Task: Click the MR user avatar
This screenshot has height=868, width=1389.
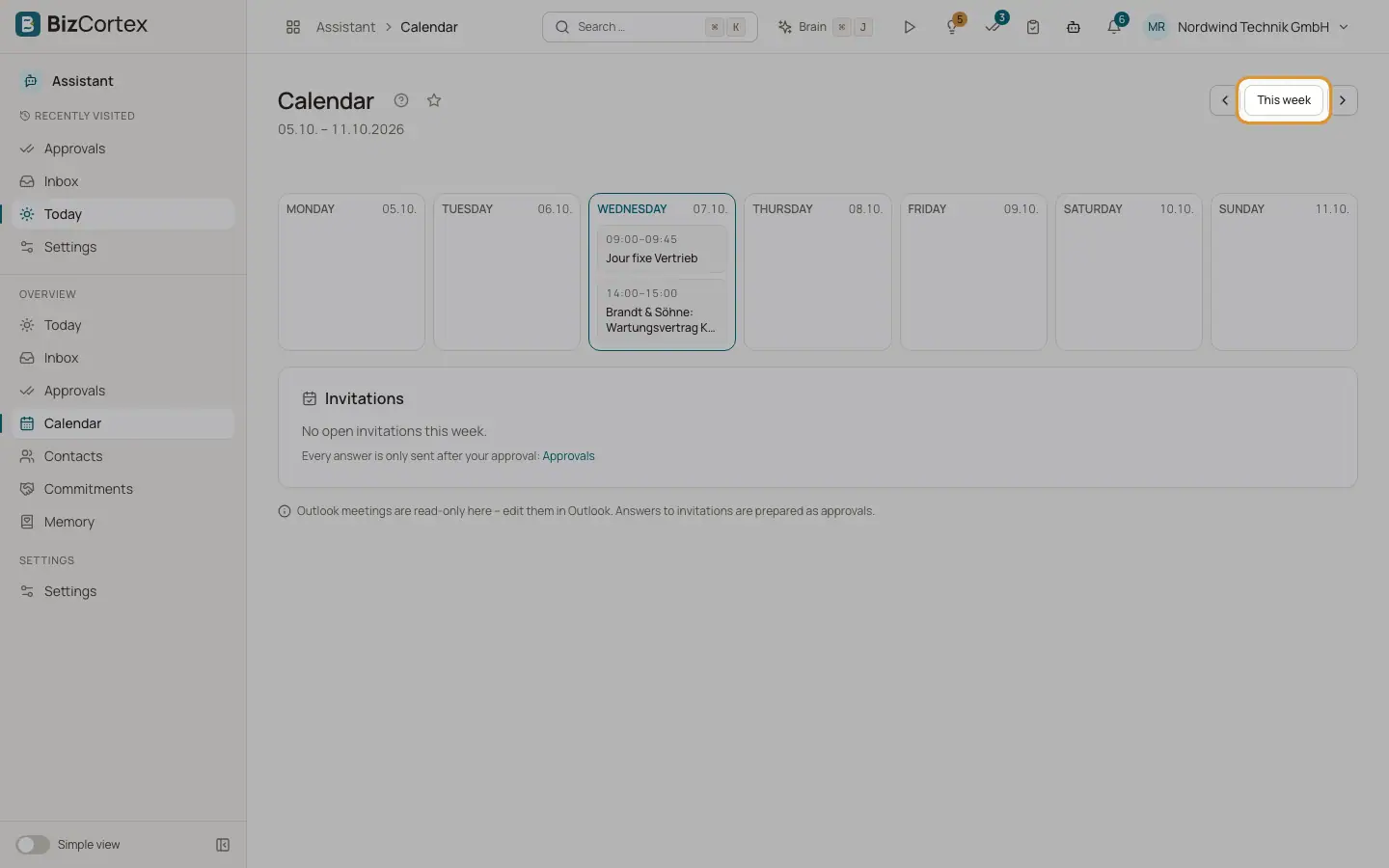Action: coord(1156,27)
